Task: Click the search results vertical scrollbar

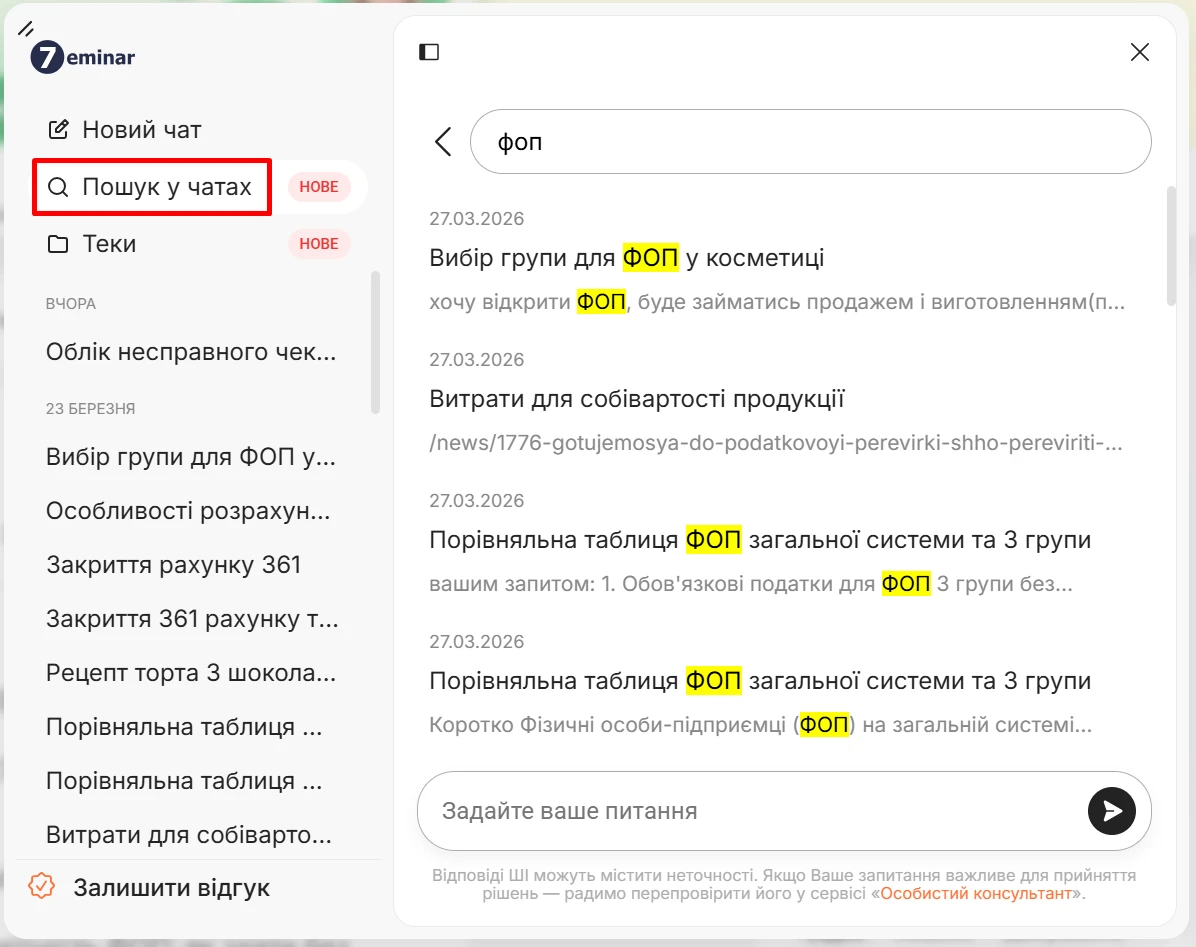Action: coord(1171,245)
